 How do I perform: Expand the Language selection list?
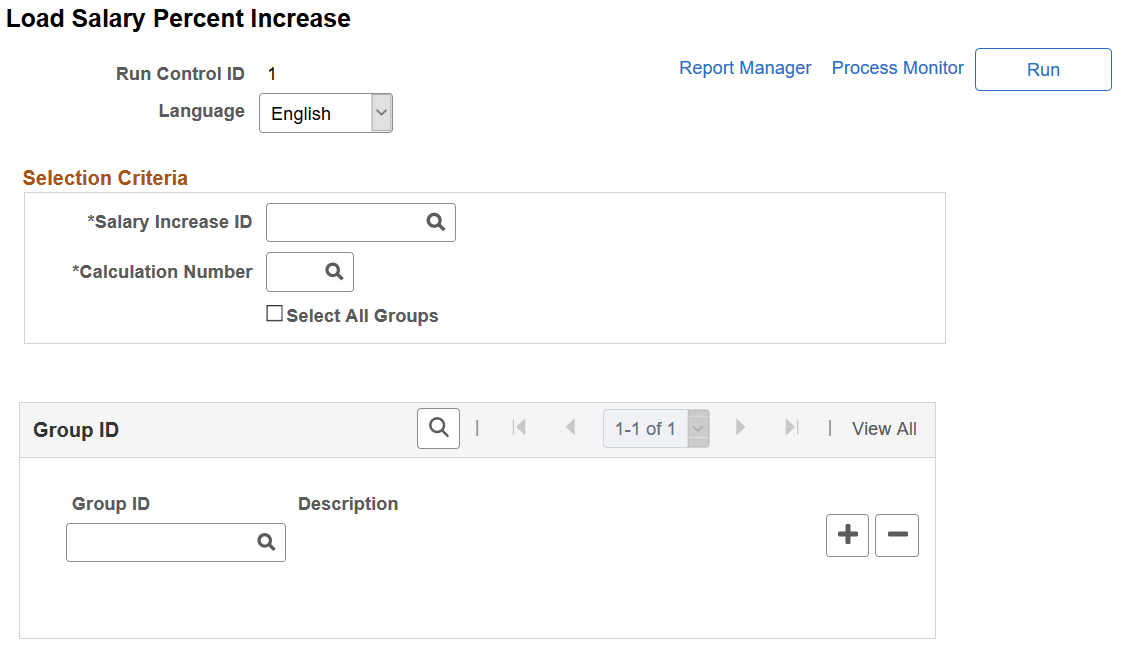381,112
